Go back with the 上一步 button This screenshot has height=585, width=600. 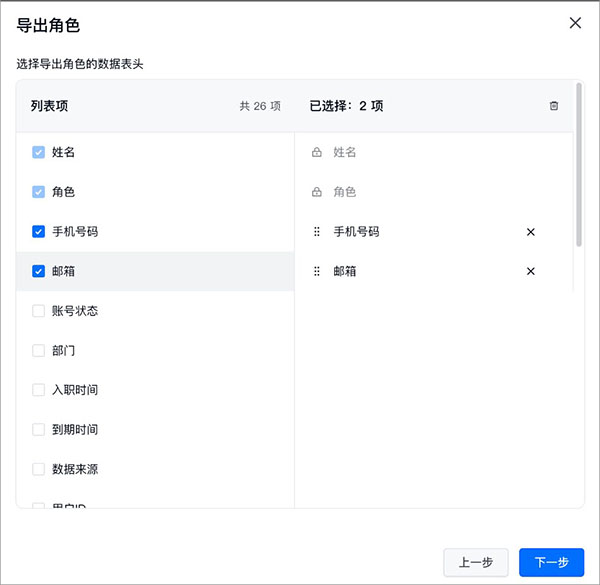click(x=476, y=562)
